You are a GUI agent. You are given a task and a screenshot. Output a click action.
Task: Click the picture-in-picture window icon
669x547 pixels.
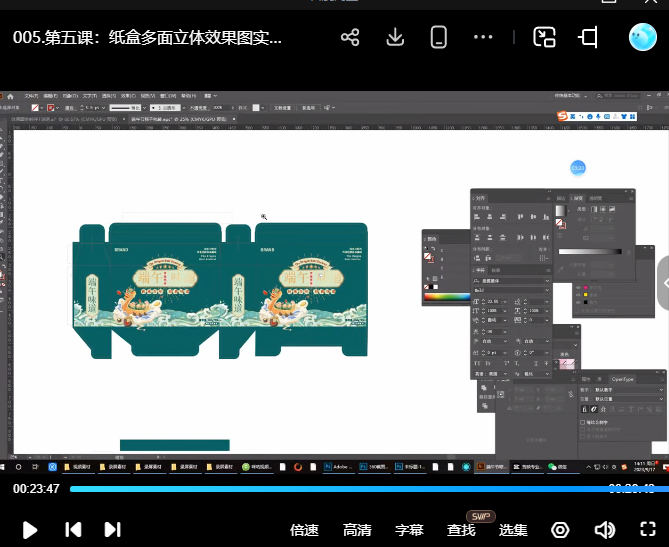(544, 38)
